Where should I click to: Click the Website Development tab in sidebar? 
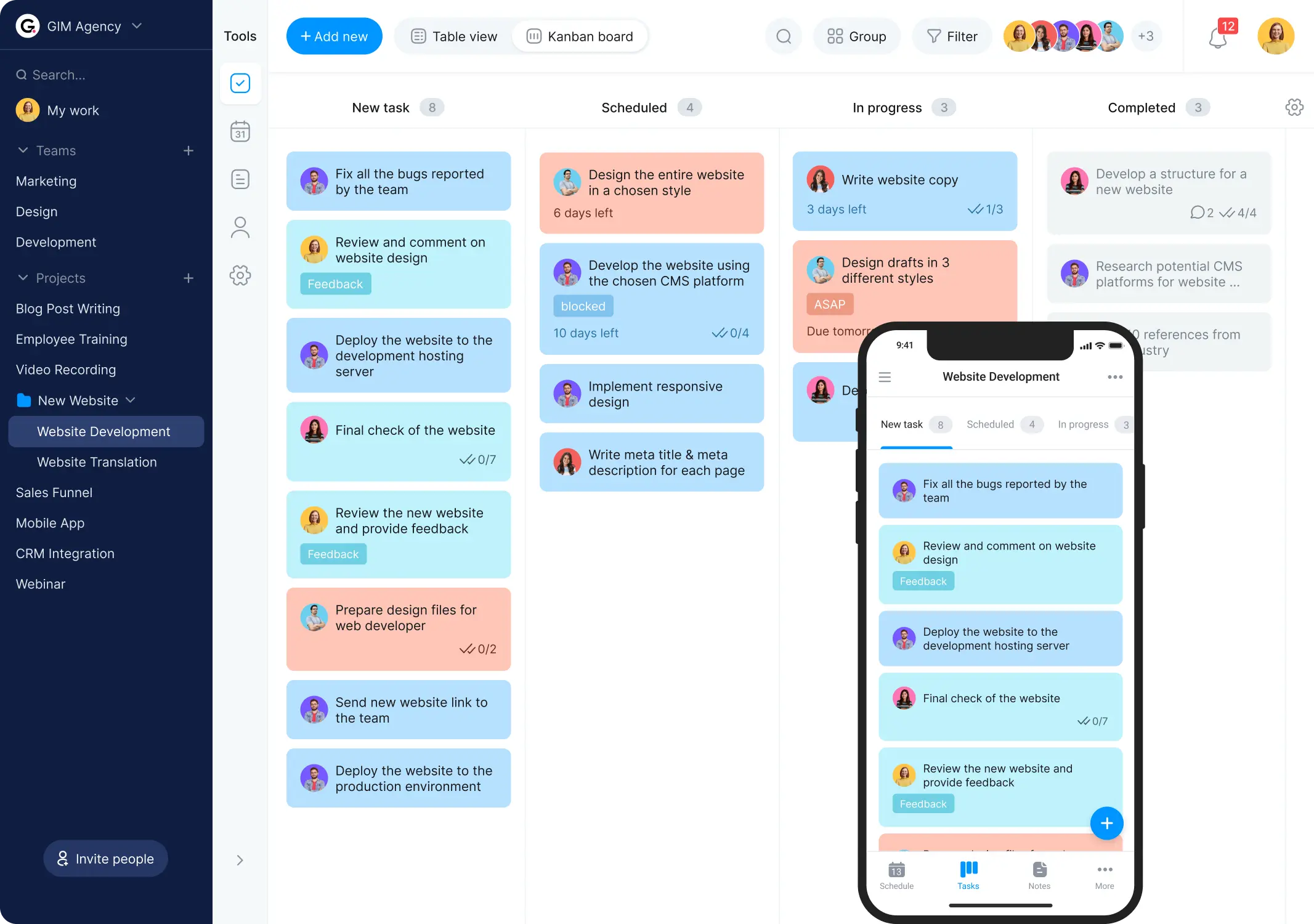click(x=103, y=431)
